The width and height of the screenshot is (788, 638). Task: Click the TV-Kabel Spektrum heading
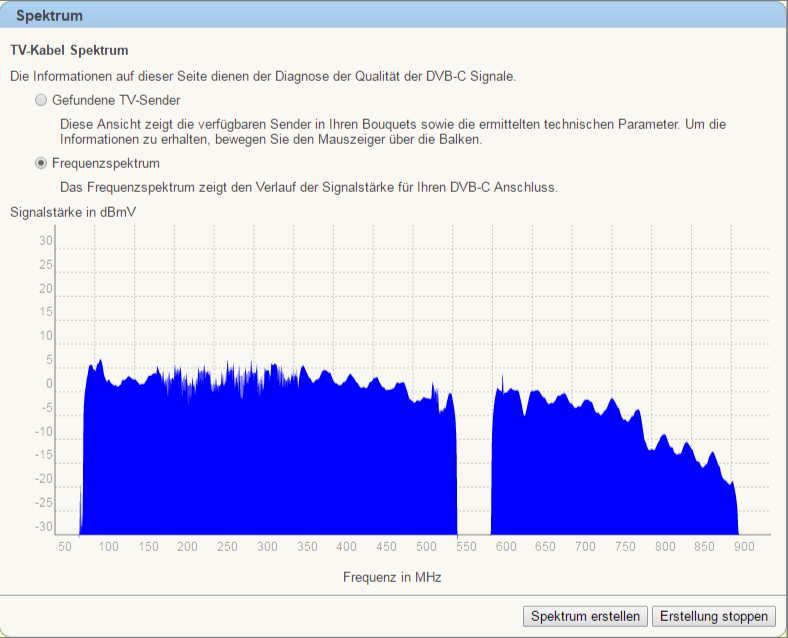pos(69,49)
